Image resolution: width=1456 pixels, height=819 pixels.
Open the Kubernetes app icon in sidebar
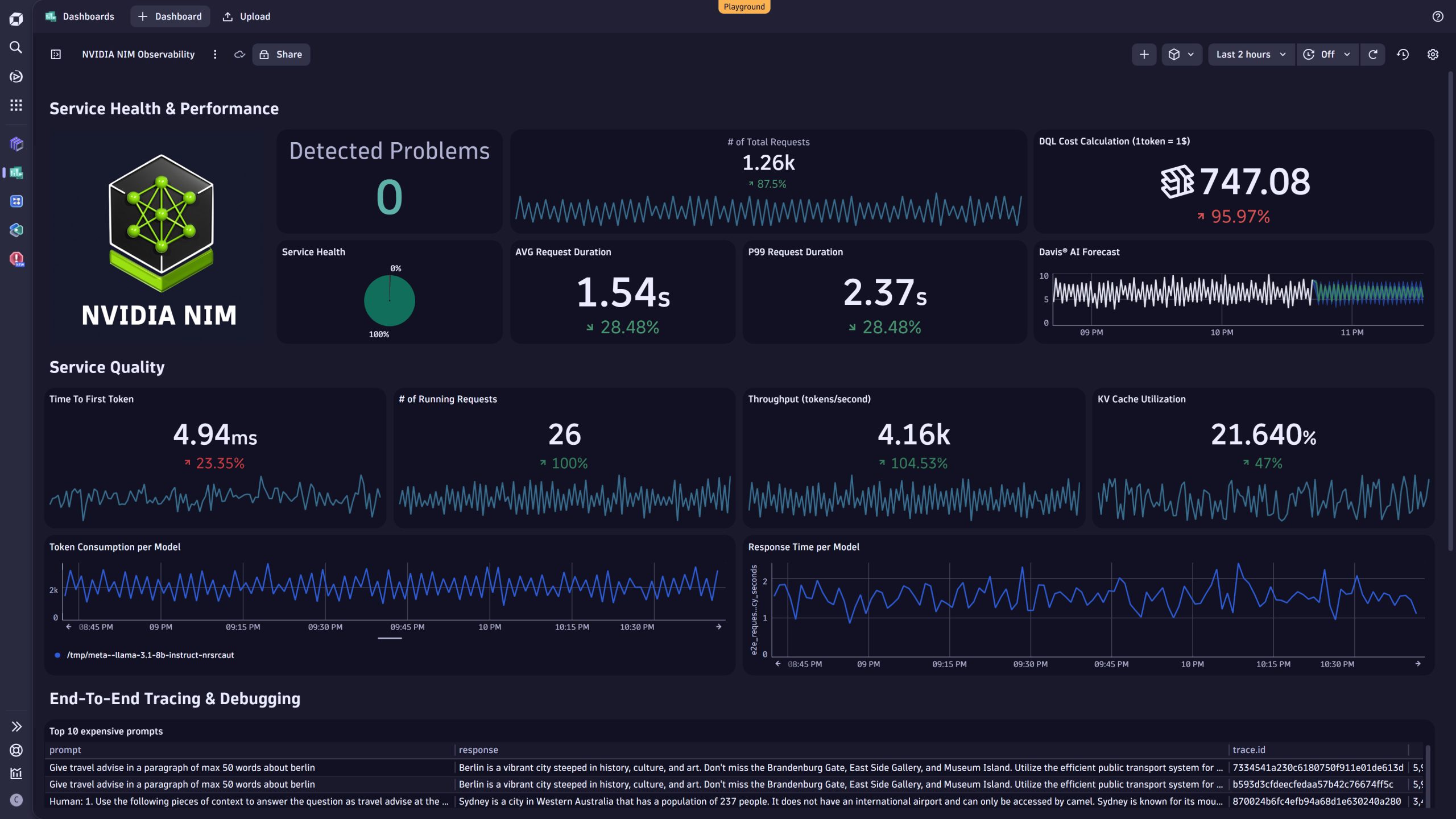pyautogui.click(x=16, y=230)
